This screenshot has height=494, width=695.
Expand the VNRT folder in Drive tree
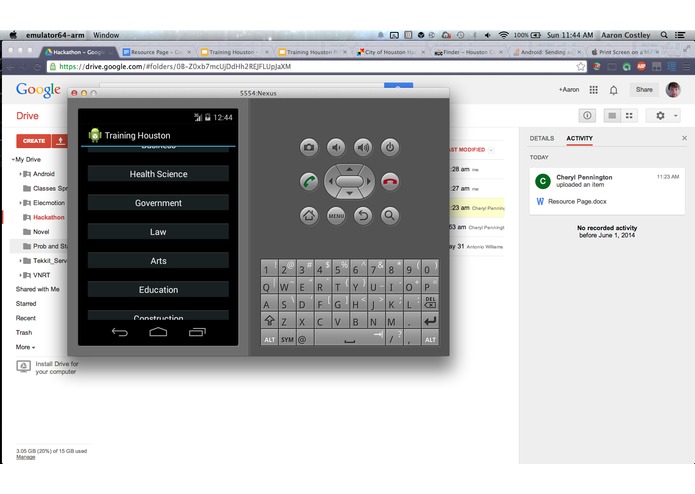(20, 275)
